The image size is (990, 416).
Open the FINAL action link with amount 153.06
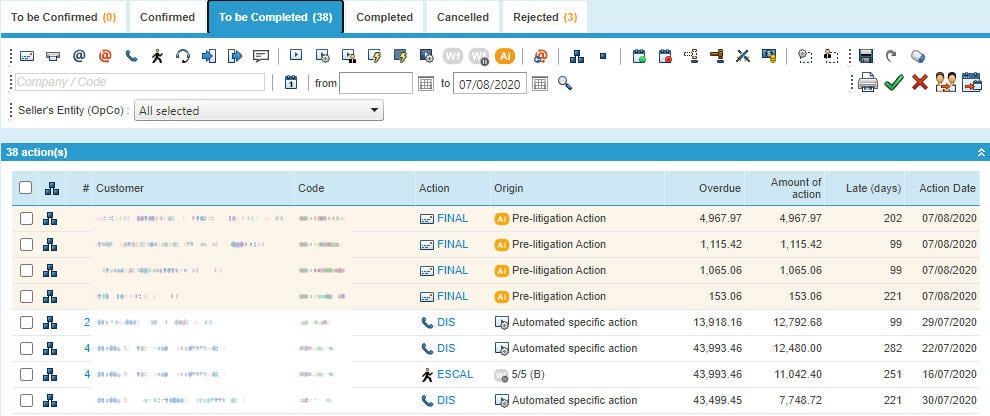[452, 296]
